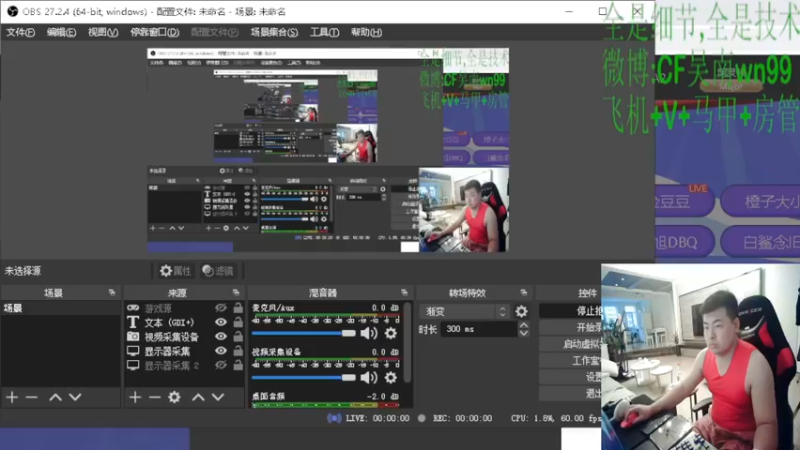This screenshot has width=800, height=450.
Task: Show the hidden 显示器采集 2 source
Action: click(x=221, y=365)
